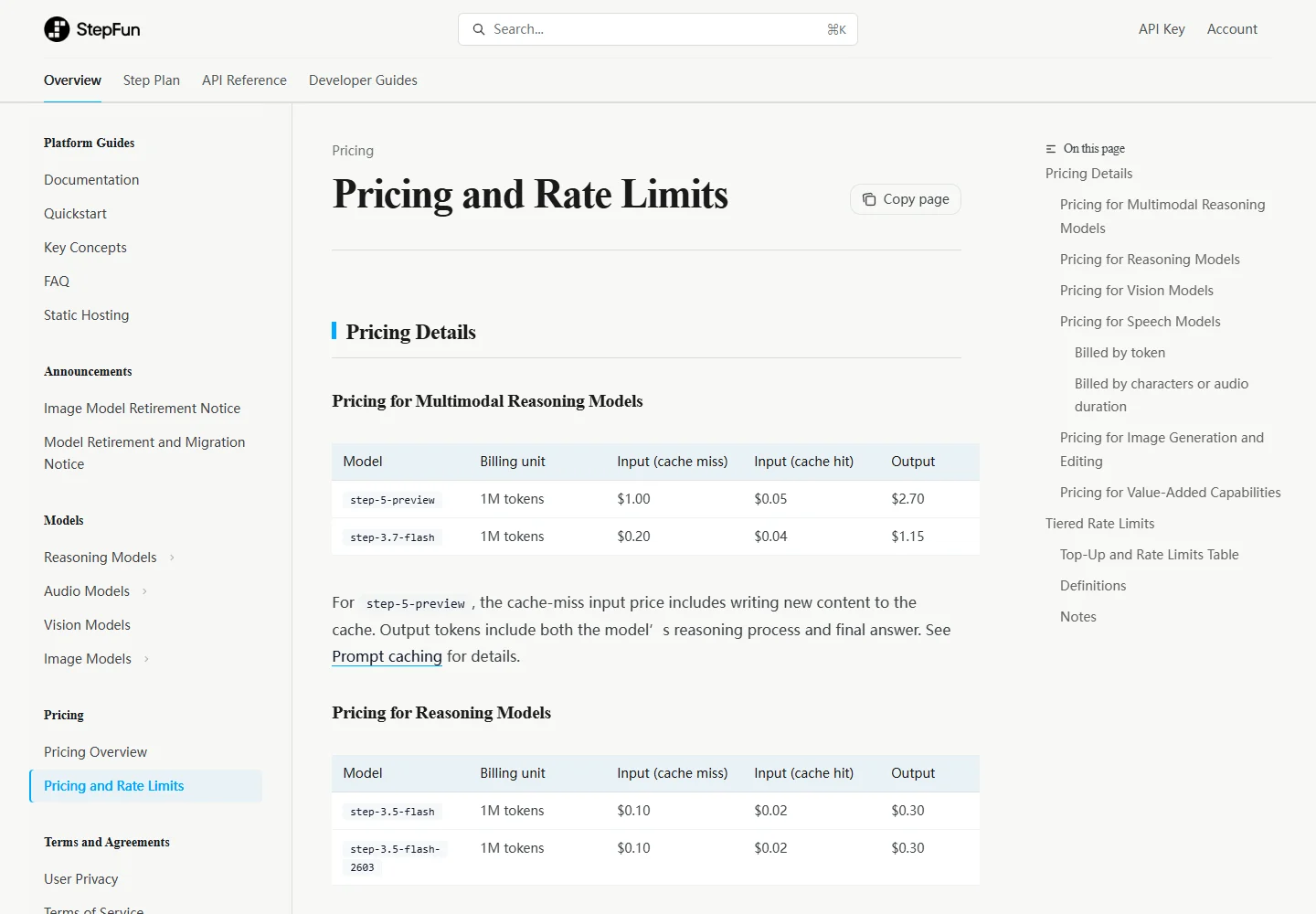1316x914 pixels.
Task: Click the Pricing and Rate Limits title
Action: [530, 195]
